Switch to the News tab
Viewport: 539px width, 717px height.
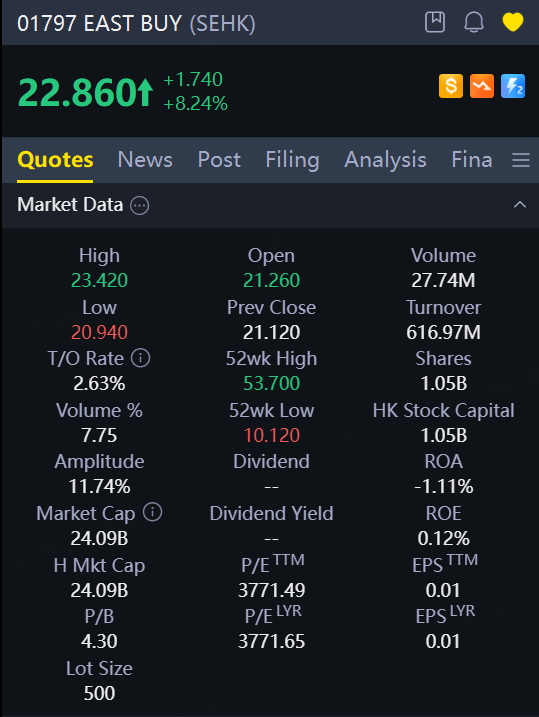145,160
